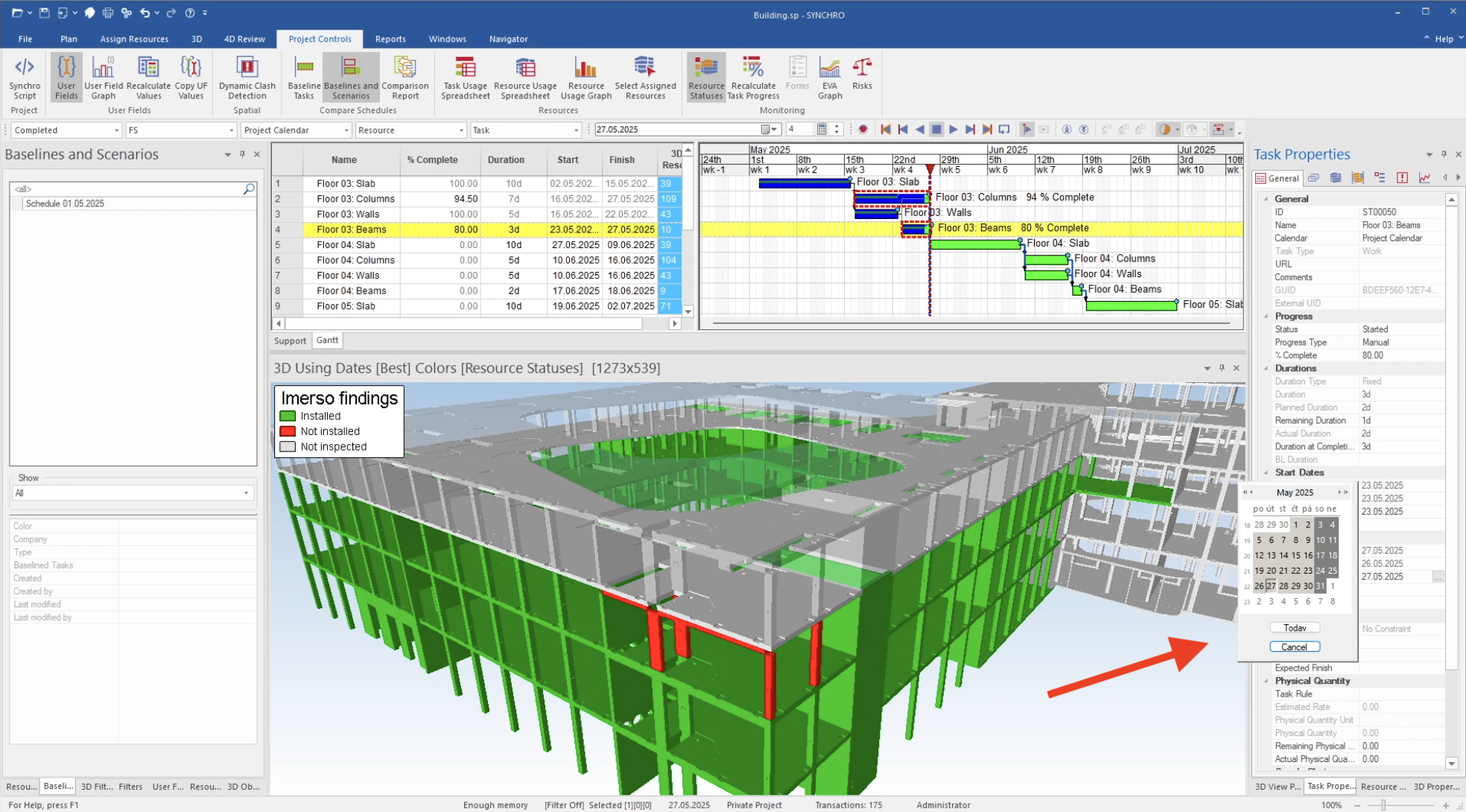The width and height of the screenshot is (1466, 812).
Task: Open the Project Calendar dropdown
Action: [x=346, y=130]
